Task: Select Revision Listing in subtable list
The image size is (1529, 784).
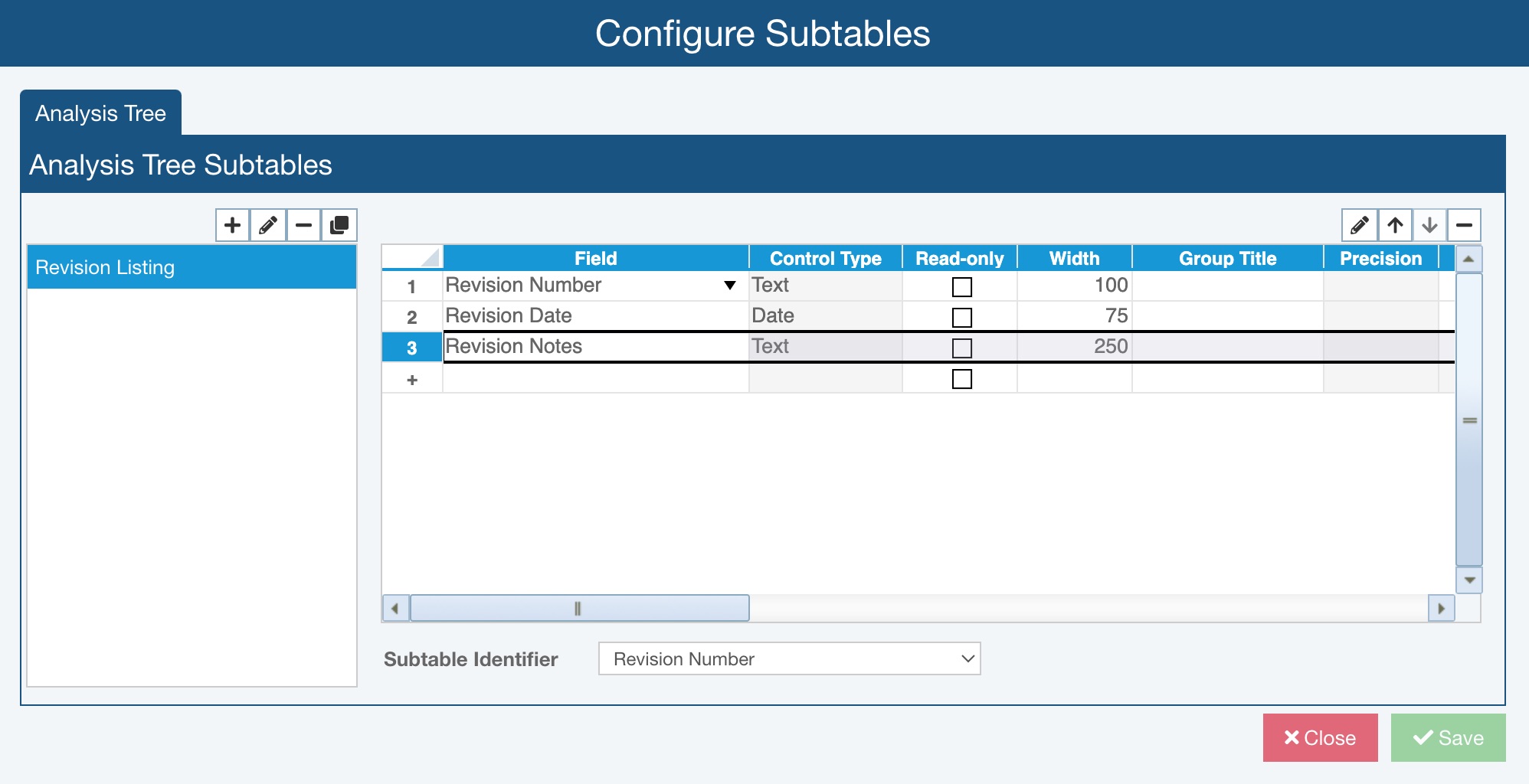Action: point(192,267)
